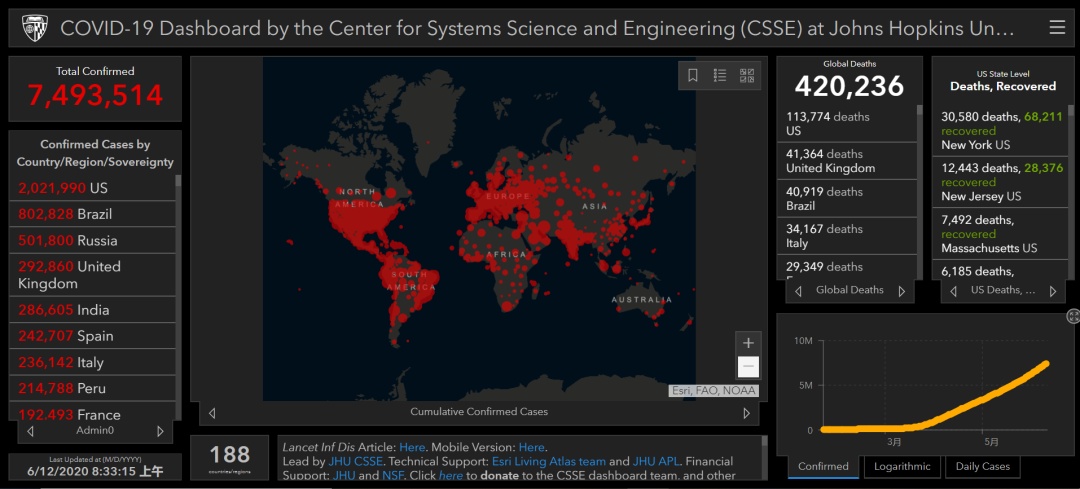Show the map legend list icon
Image resolution: width=1080 pixels, height=489 pixels.
[720, 76]
